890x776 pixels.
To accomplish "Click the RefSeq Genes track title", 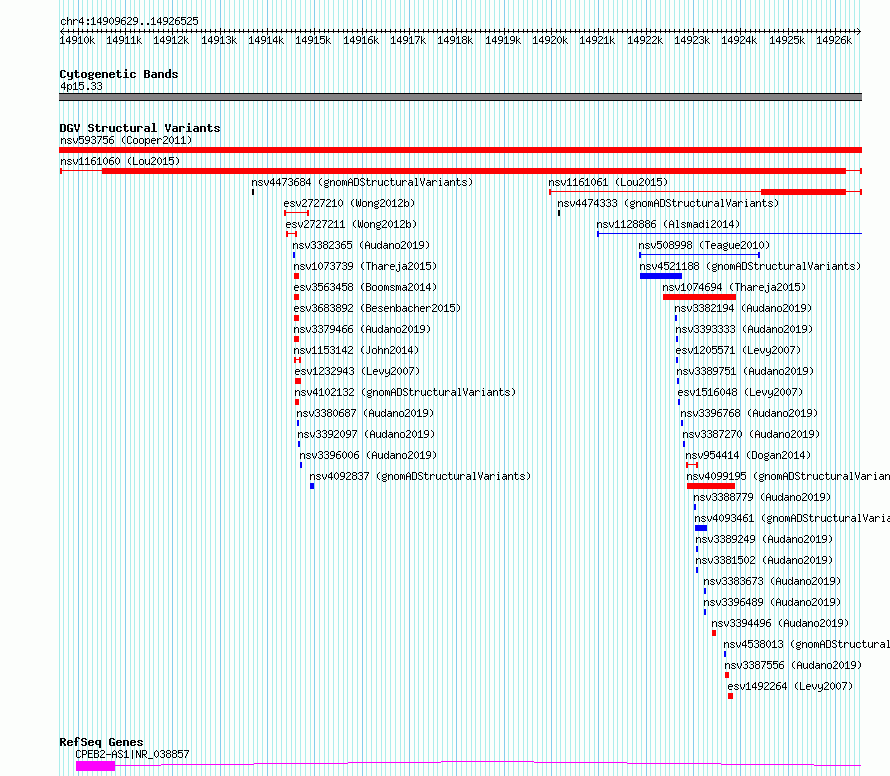I will [x=101, y=742].
